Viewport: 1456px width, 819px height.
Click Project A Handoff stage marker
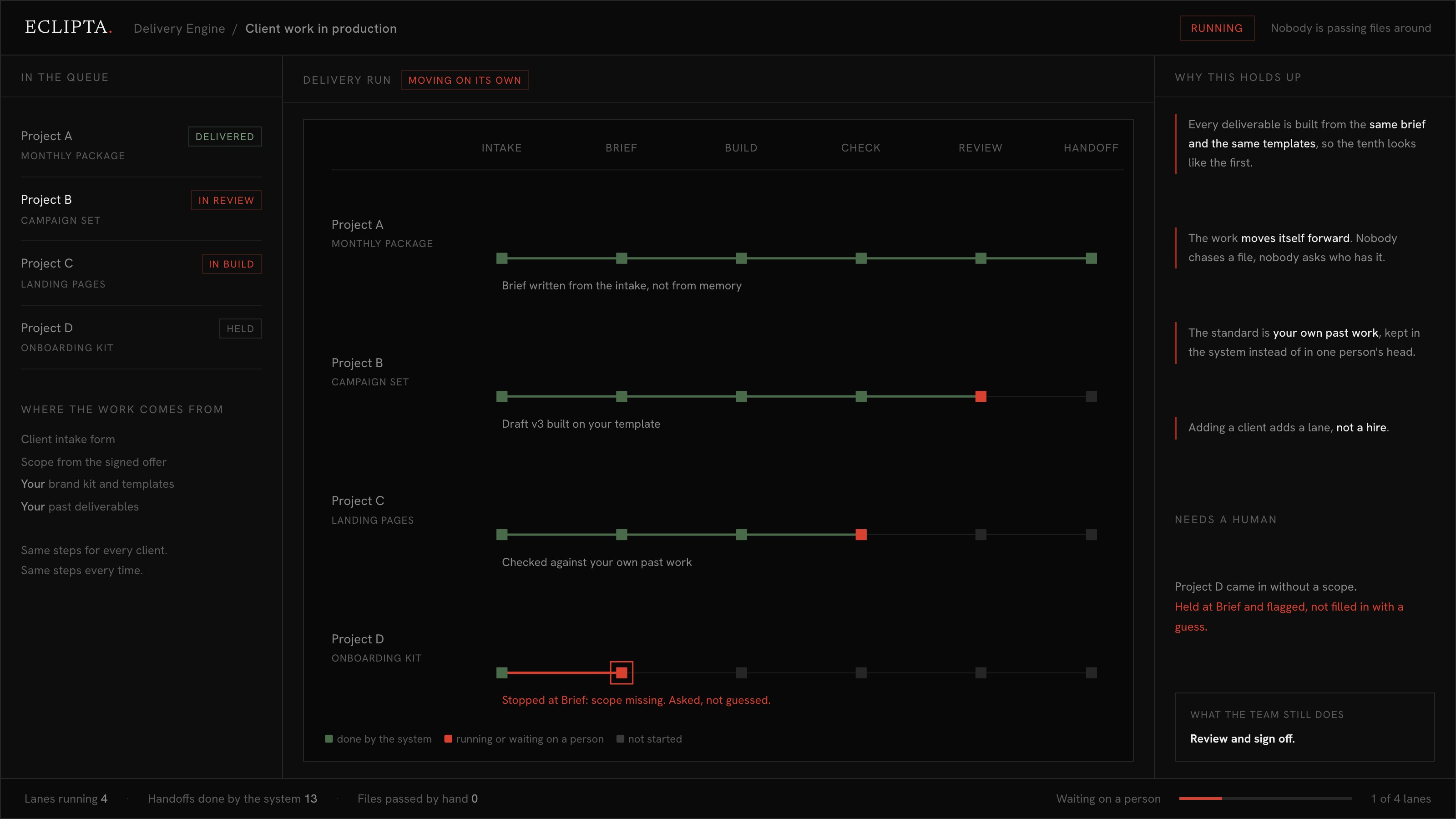pos(1092,258)
